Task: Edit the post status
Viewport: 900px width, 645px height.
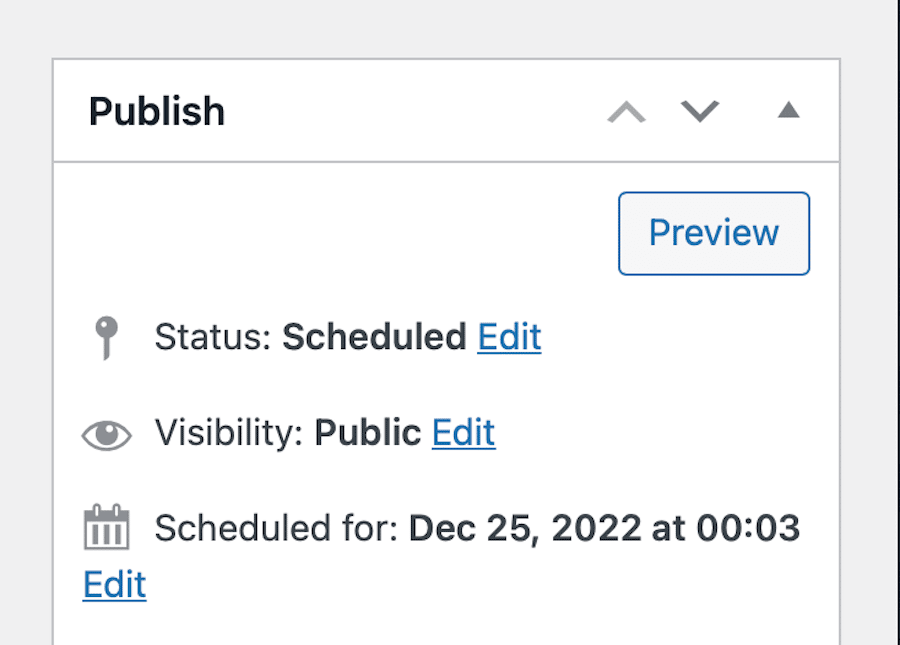Action: (509, 337)
